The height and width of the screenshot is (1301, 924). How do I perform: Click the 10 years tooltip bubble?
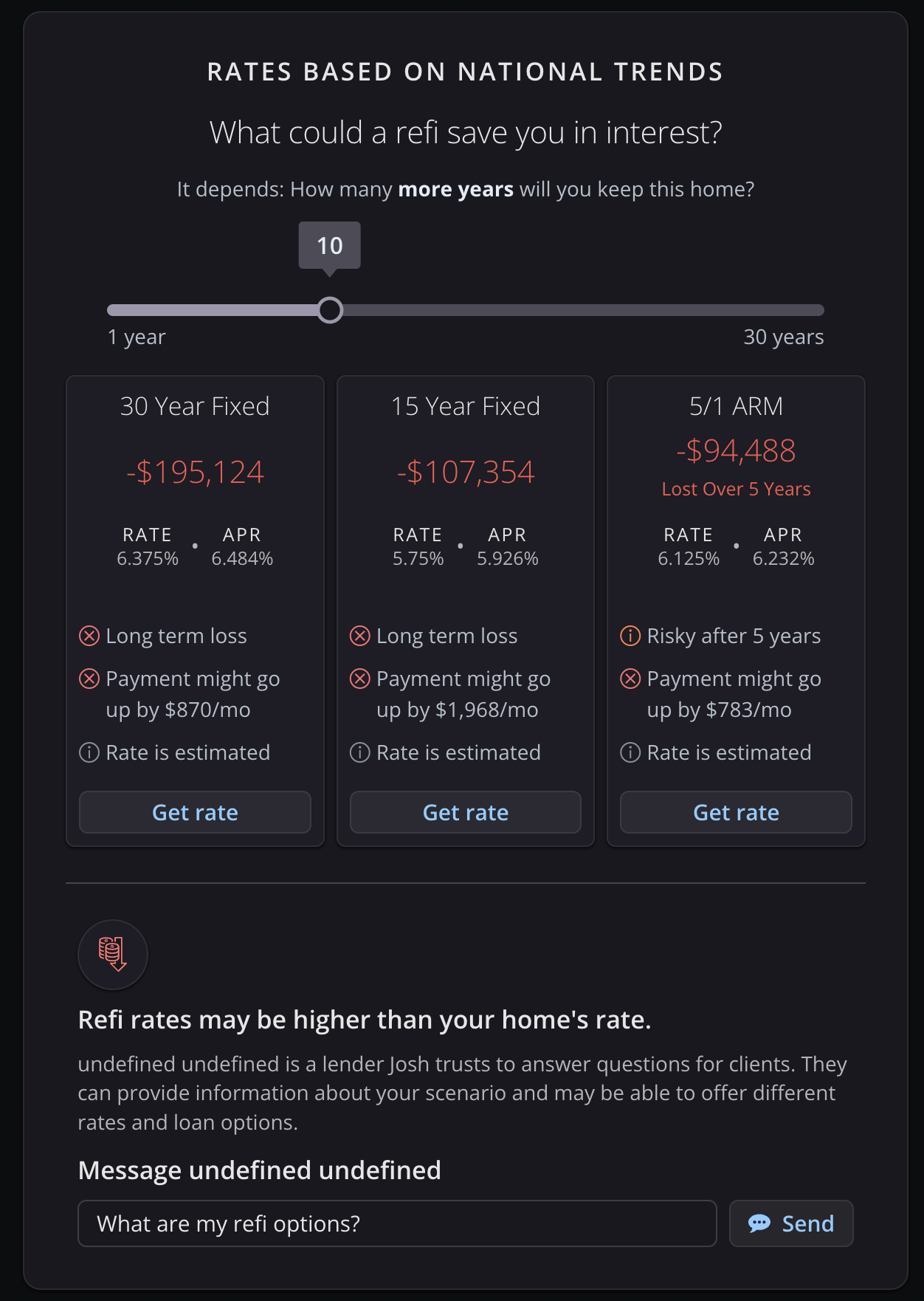[x=329, y=245]
